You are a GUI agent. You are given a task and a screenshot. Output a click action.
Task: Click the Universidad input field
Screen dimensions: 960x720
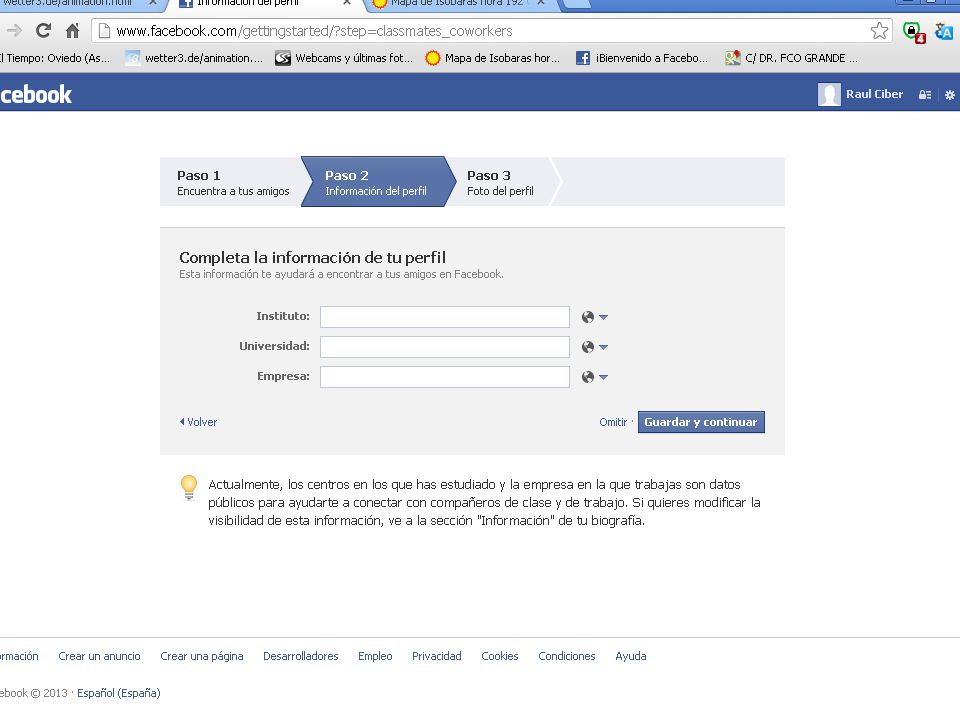(445, 347)
